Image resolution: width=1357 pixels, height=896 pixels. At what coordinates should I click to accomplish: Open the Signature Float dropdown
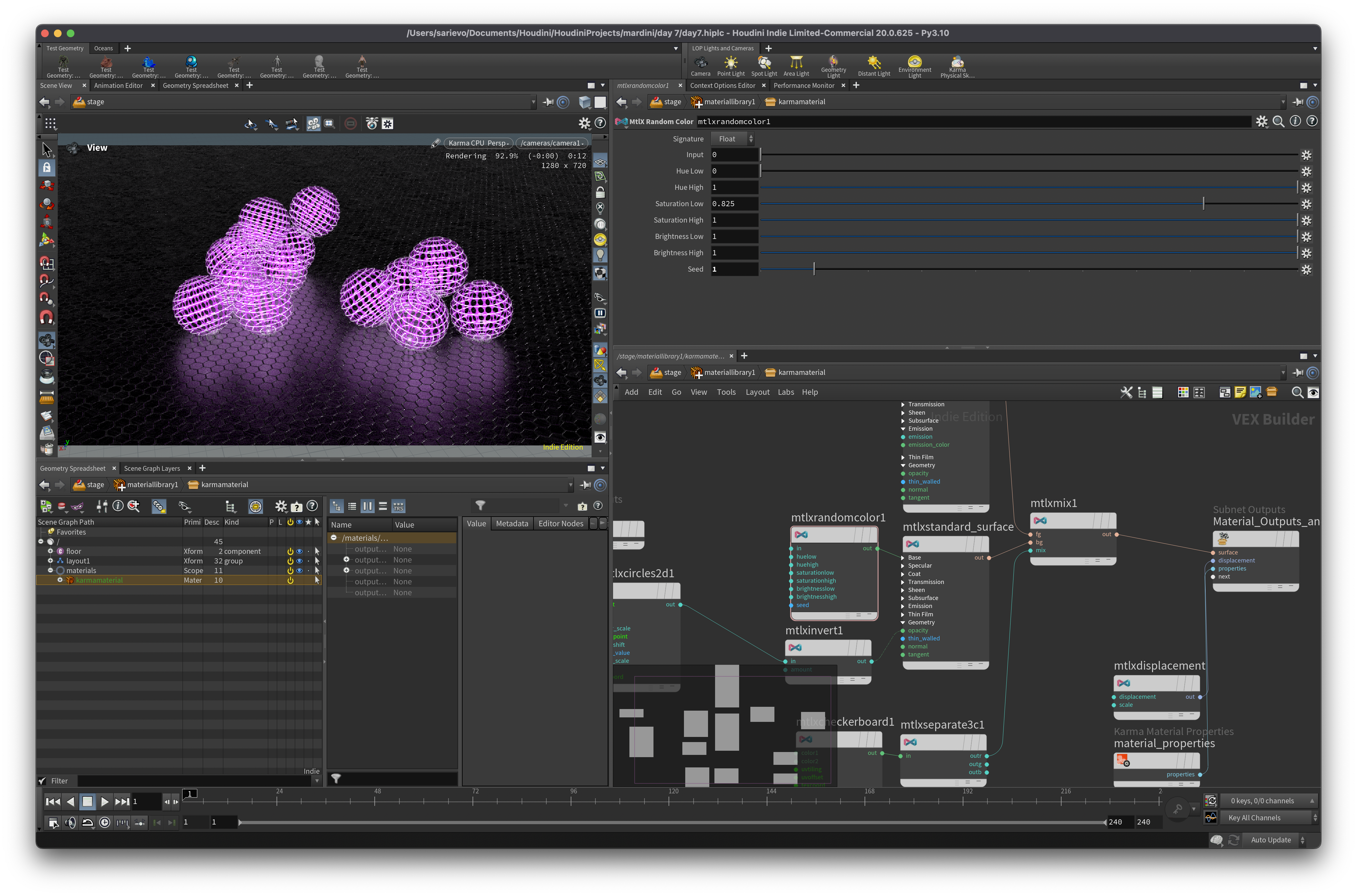(x=733, y=139)
